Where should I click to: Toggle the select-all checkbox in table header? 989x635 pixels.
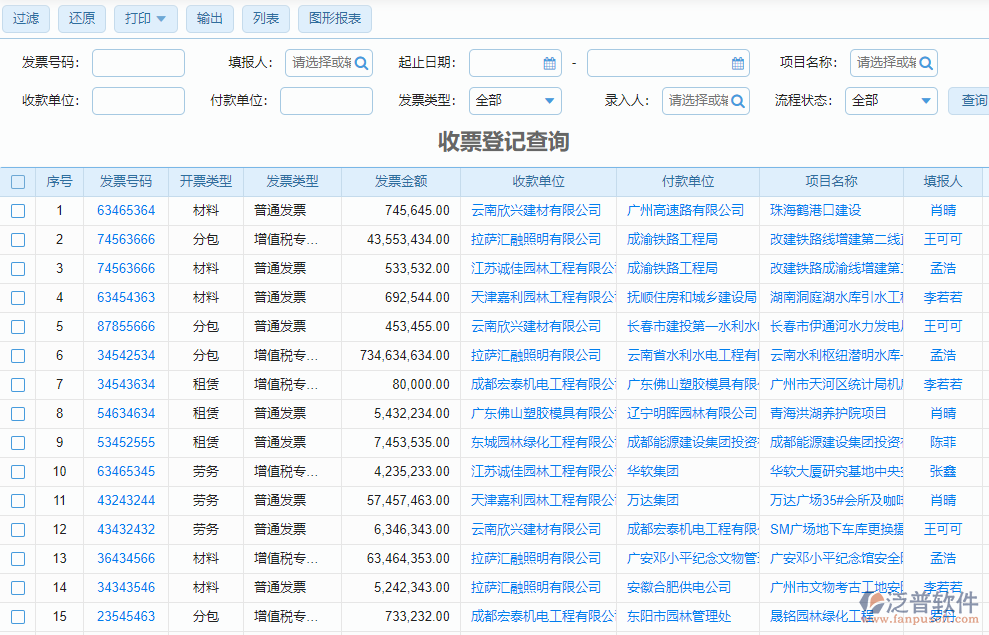click(x=17, y=181)
